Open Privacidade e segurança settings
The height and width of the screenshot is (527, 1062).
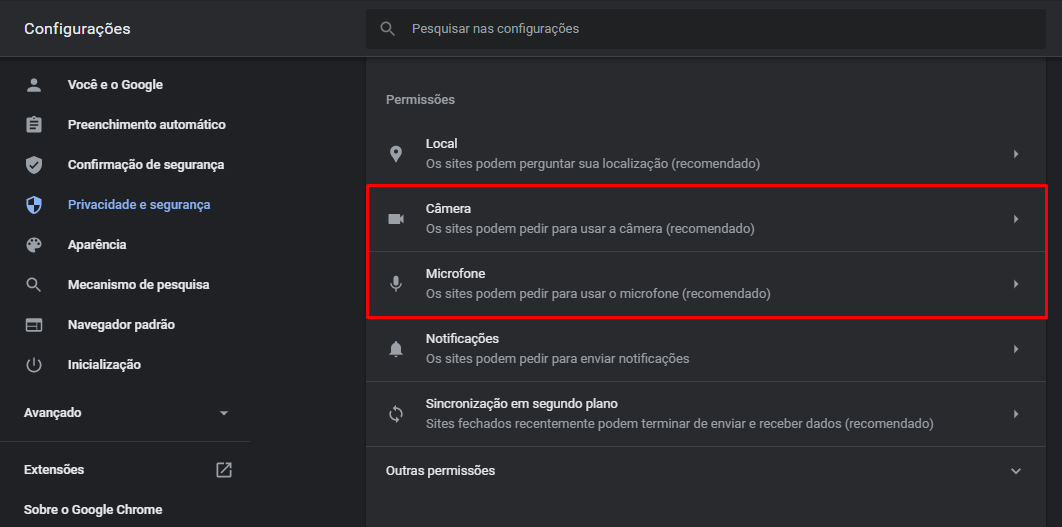pyautogui.click(x=139, y=205)
